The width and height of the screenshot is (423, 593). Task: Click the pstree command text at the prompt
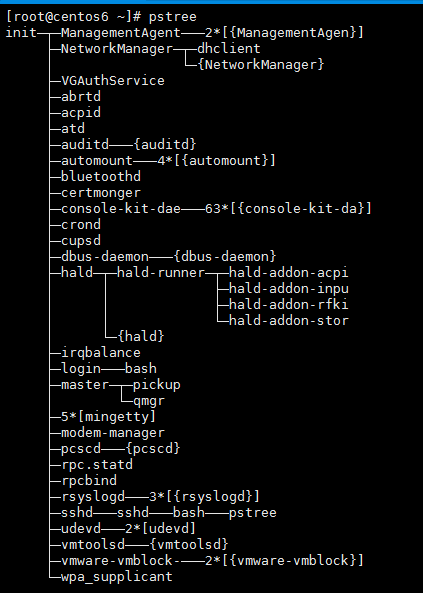pos(173,17)
